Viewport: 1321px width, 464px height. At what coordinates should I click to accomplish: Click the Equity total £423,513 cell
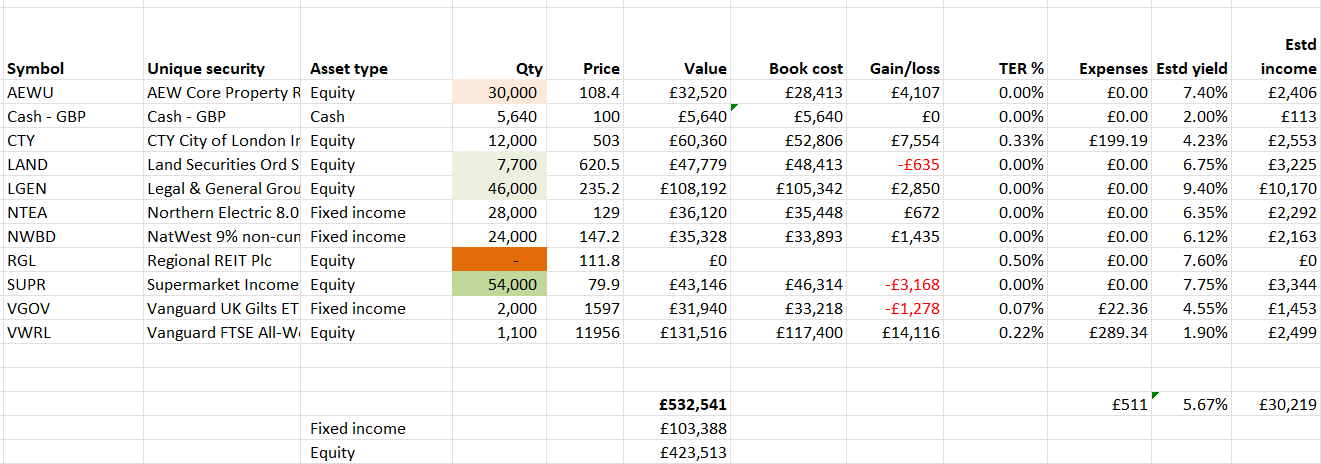click(x=690, y=452)
